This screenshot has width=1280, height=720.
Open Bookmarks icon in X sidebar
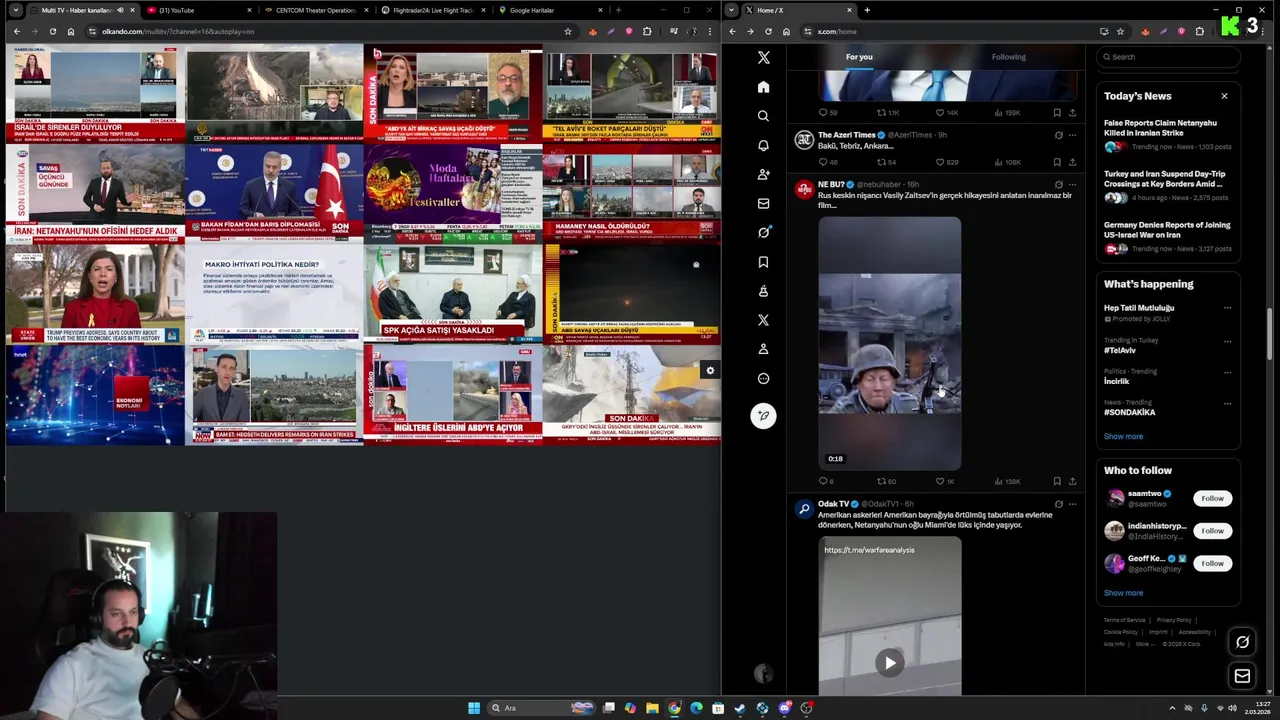763,262
